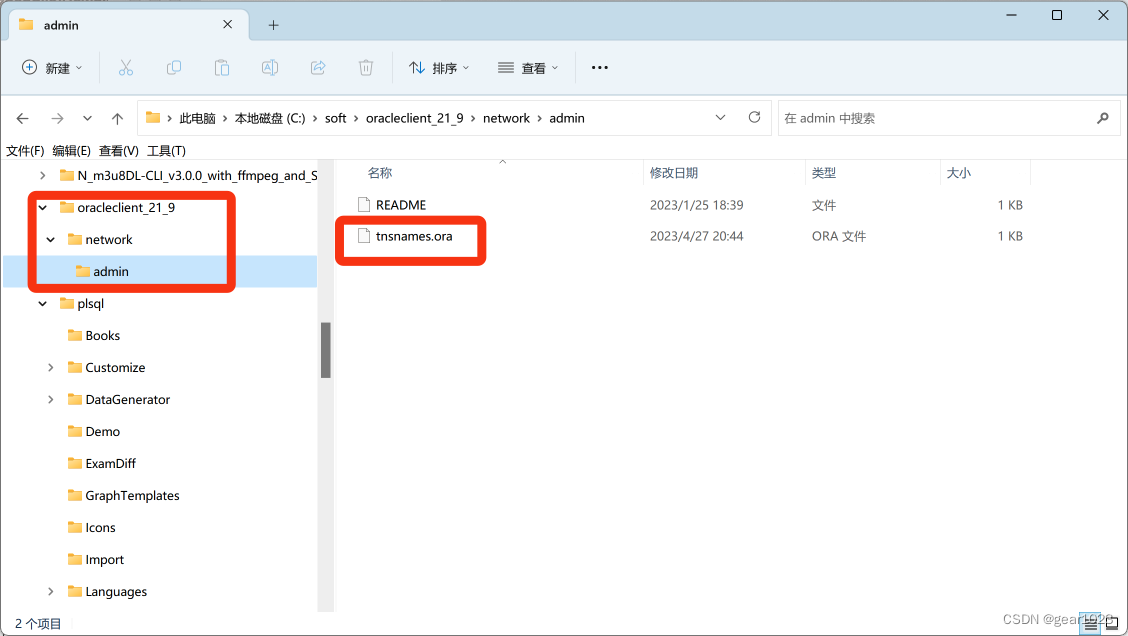
Task: Refresh the folder view
Action: point(754,117)
